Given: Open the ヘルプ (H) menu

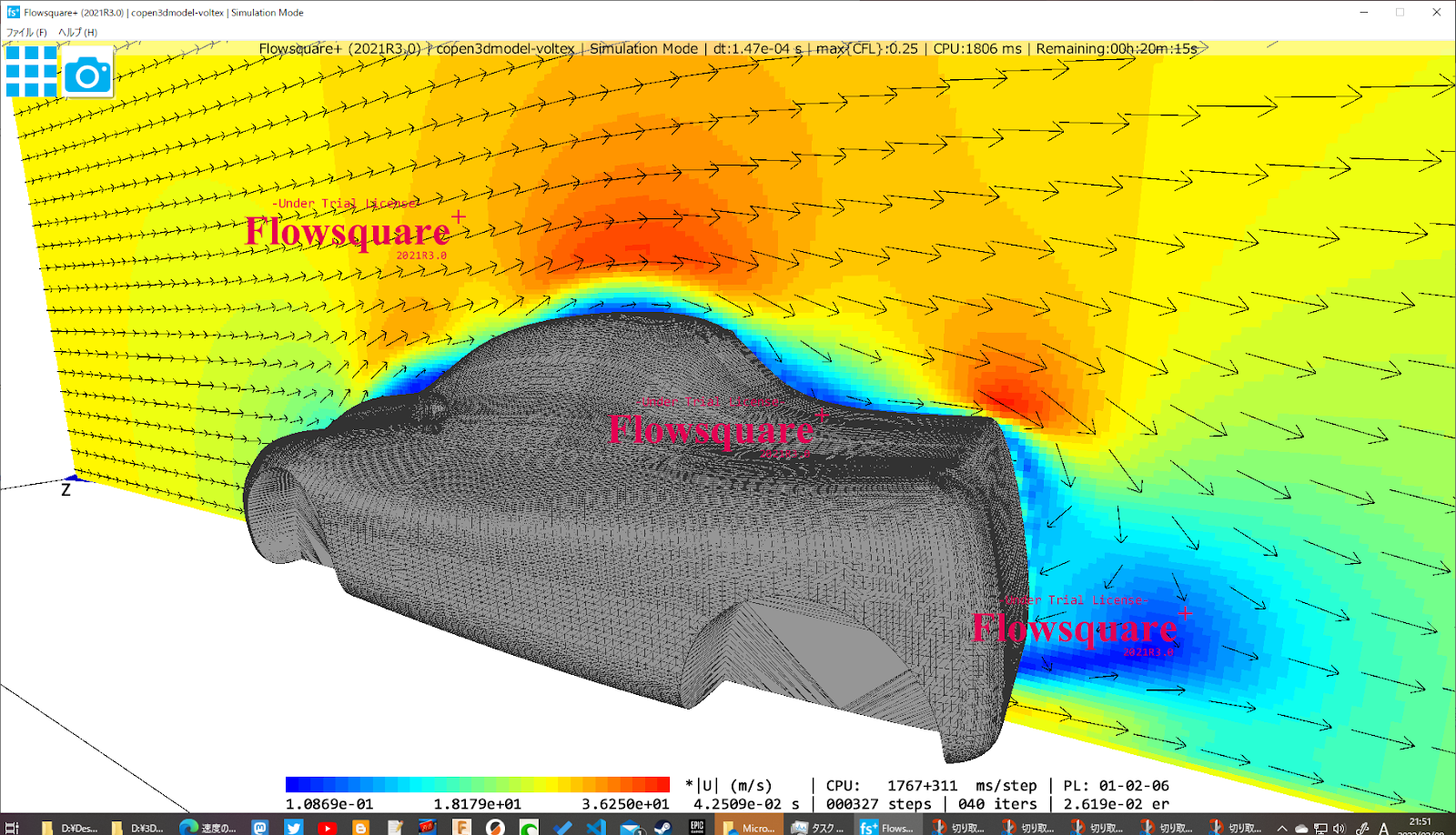Looking at the screenshot, I should click(x=77, y=32).
